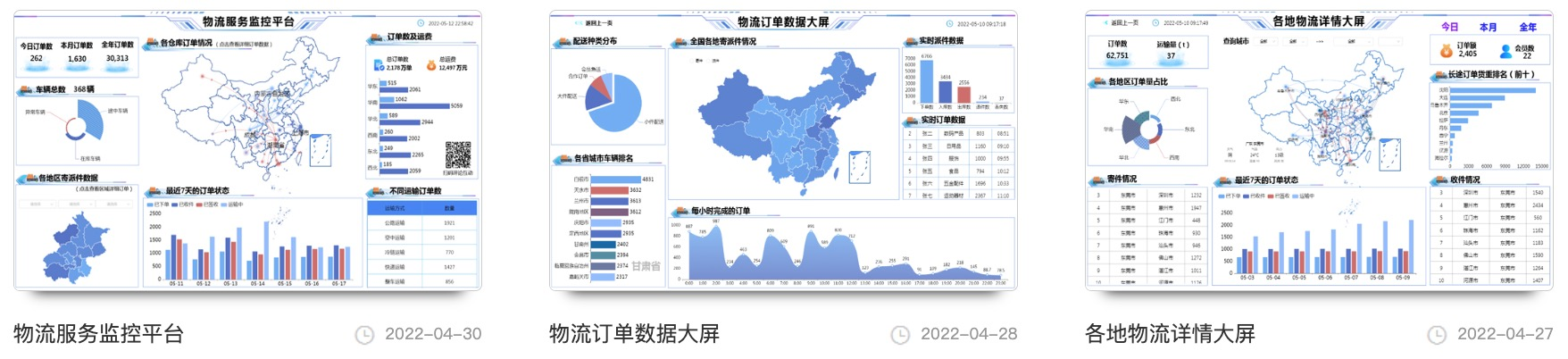Click the 物流订单数据大屏 title link
Viewport: 1568px width, 359px height.
click(634, 334)
